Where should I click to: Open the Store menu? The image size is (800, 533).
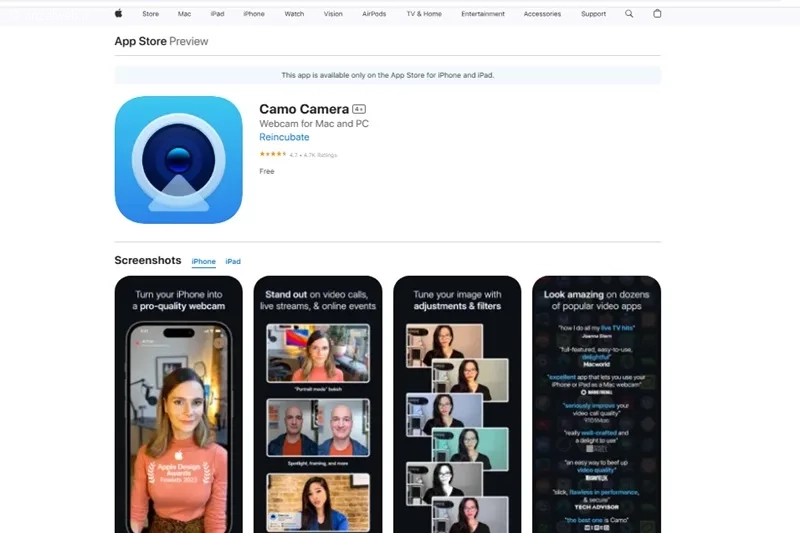(x=151, y=14)
